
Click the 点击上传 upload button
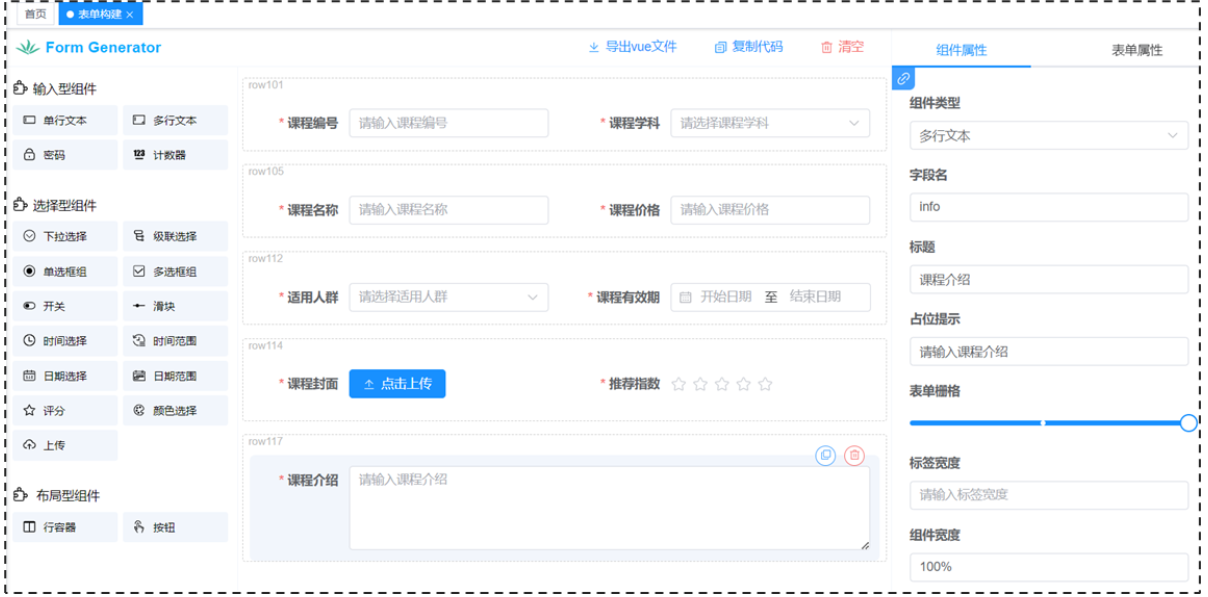click(397, 383)
